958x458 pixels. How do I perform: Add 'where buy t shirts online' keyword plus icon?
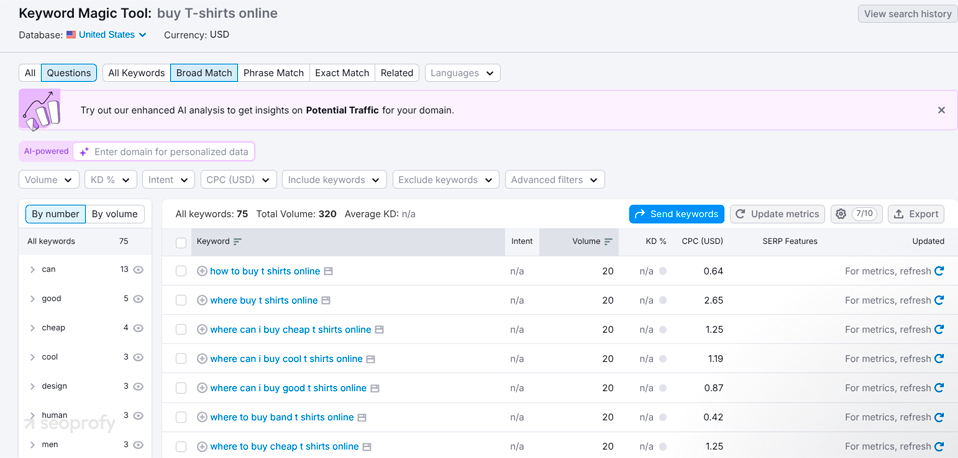202,300
